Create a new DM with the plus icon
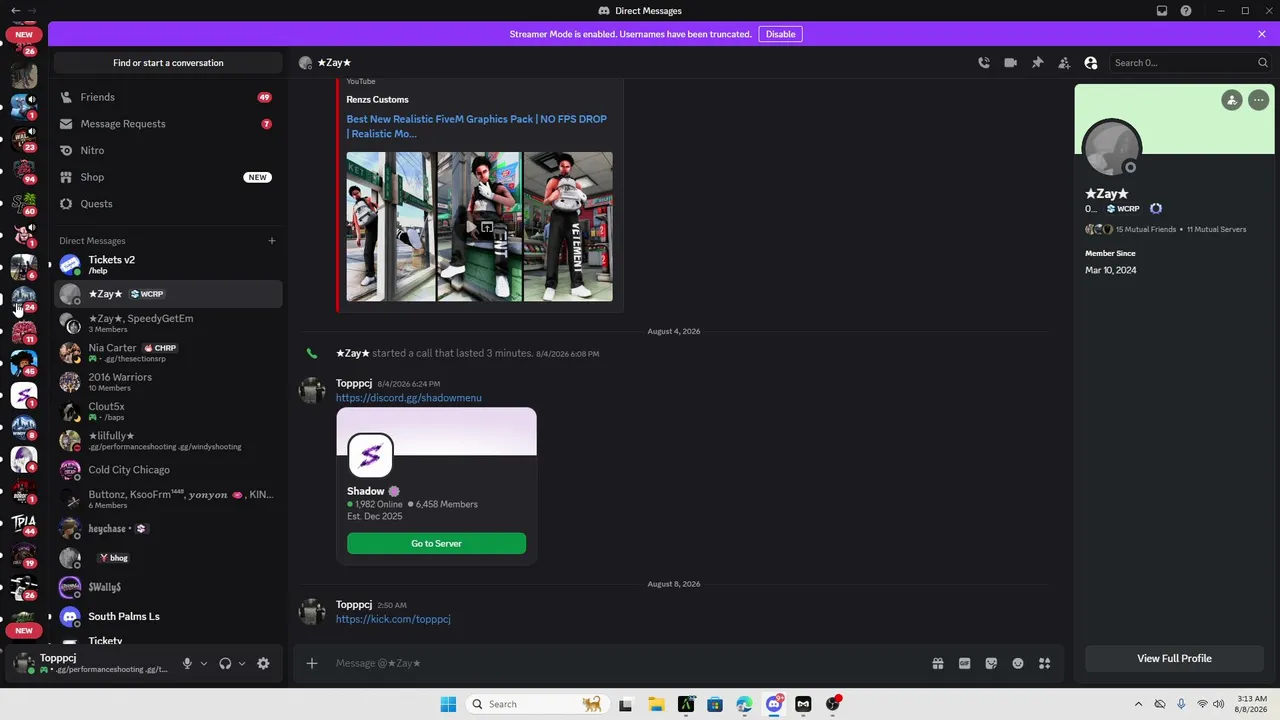1280x720 pixels. tap(271, 241)
